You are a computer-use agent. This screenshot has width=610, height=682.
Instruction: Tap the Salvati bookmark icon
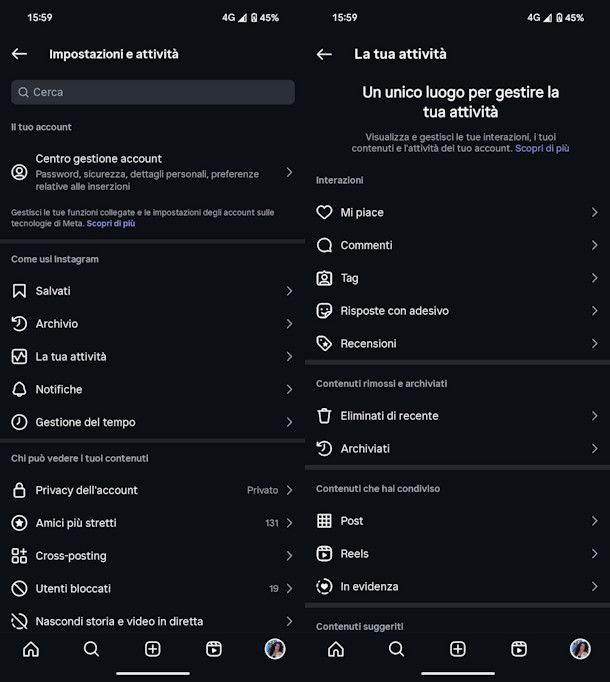coord(19,291)
